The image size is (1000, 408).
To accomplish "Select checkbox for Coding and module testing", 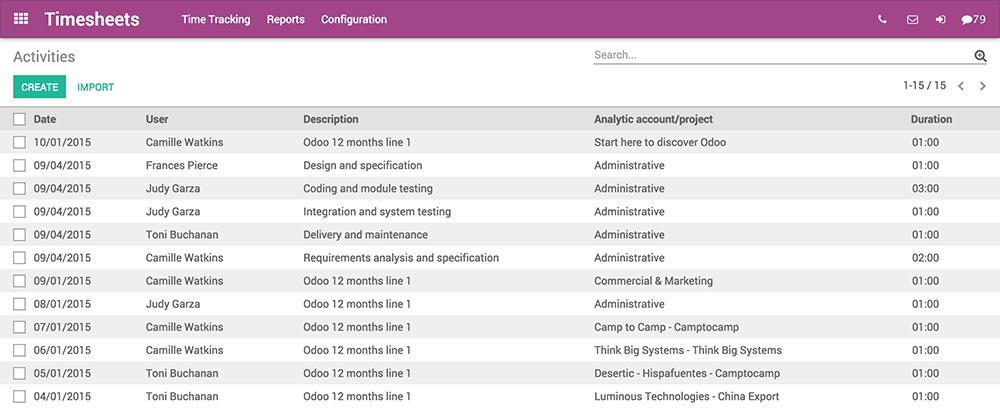I will pyautogui.click(x=20, y=189).
